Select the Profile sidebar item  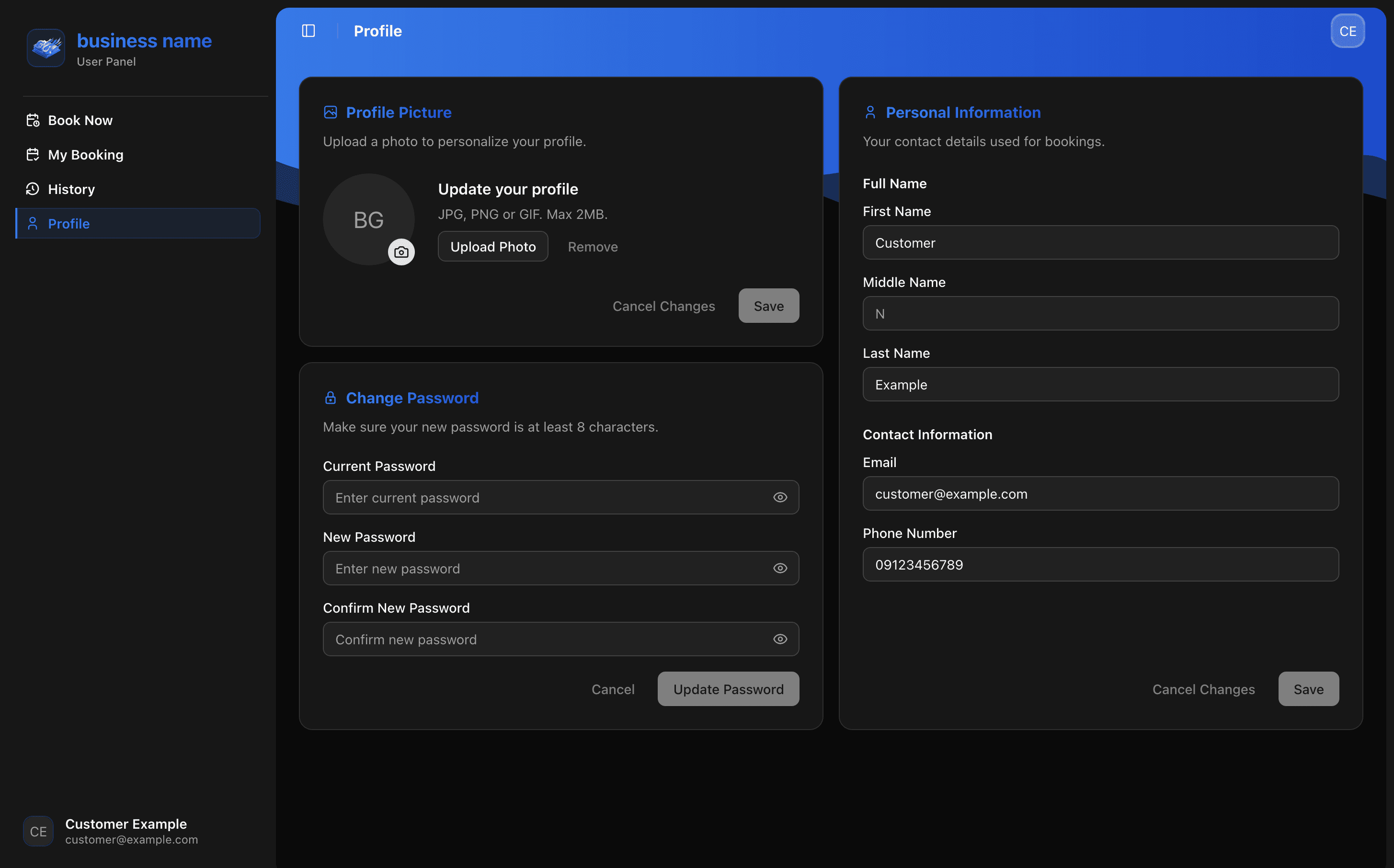point(138,223)
